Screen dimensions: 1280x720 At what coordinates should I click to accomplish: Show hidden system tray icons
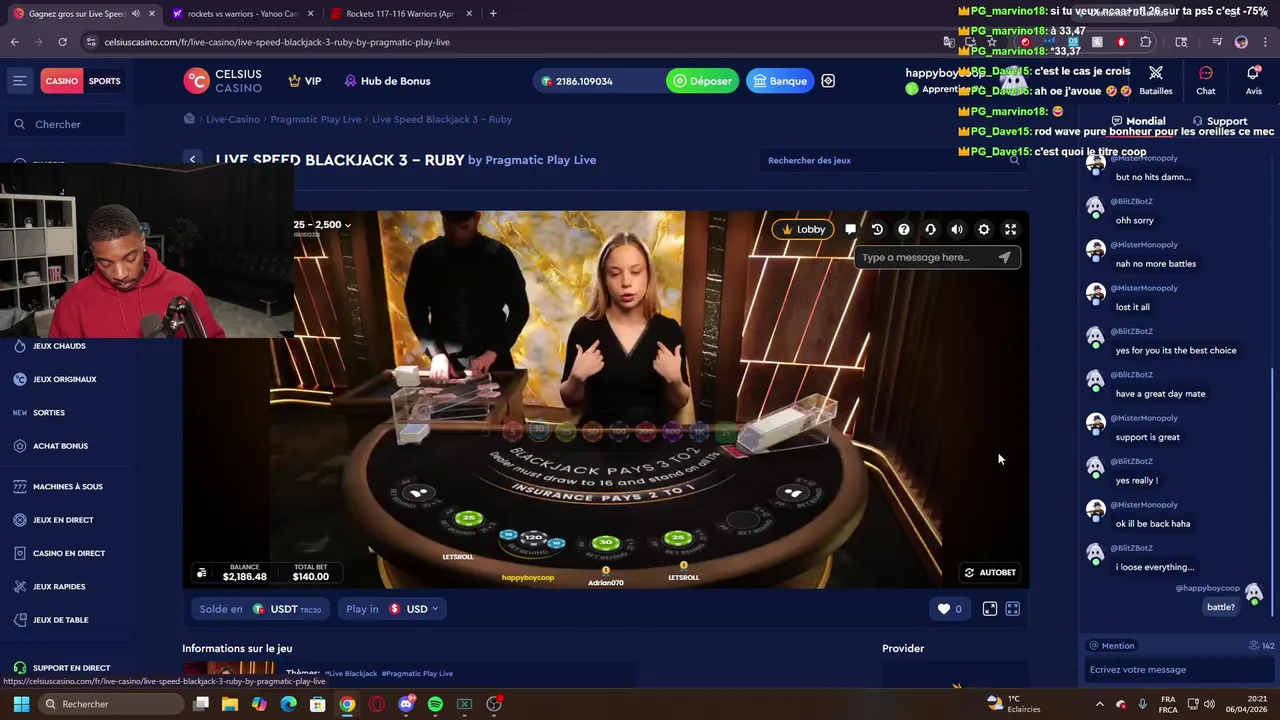[1099, 704]
